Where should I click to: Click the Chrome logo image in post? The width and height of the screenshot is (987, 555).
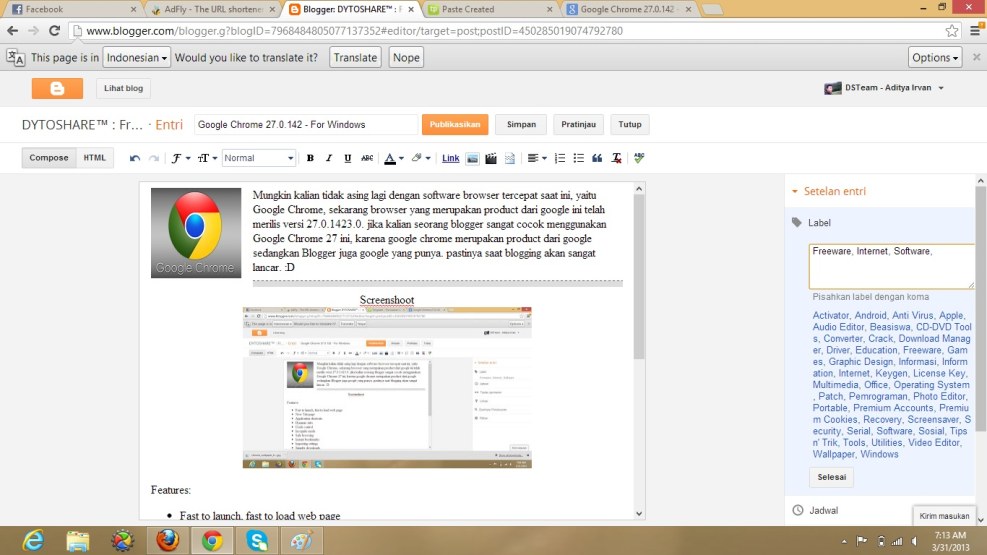coord(196,233)
